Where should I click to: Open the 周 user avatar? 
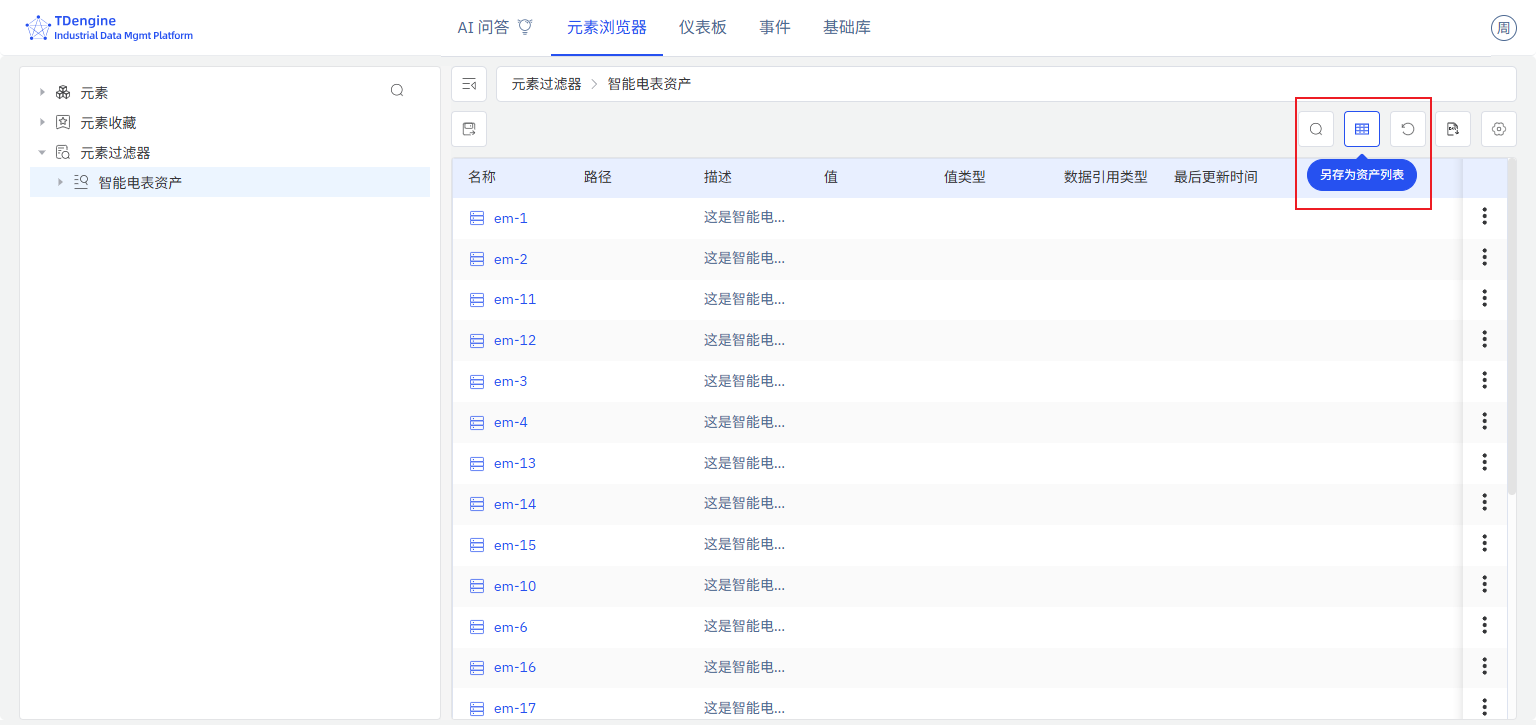(x=1503, y=27)
